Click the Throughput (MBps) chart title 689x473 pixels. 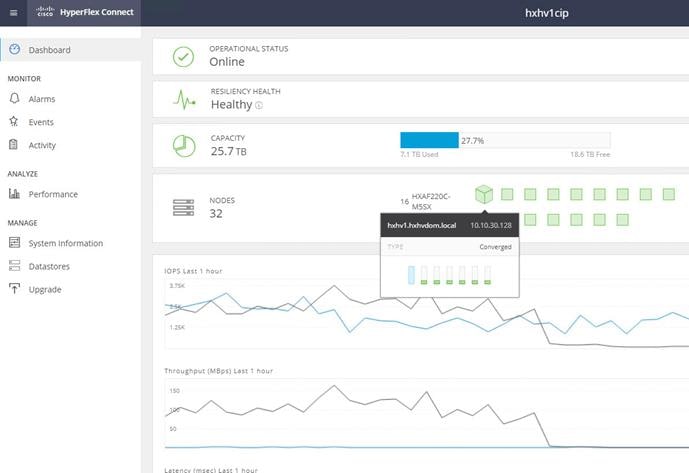[218, 371]
